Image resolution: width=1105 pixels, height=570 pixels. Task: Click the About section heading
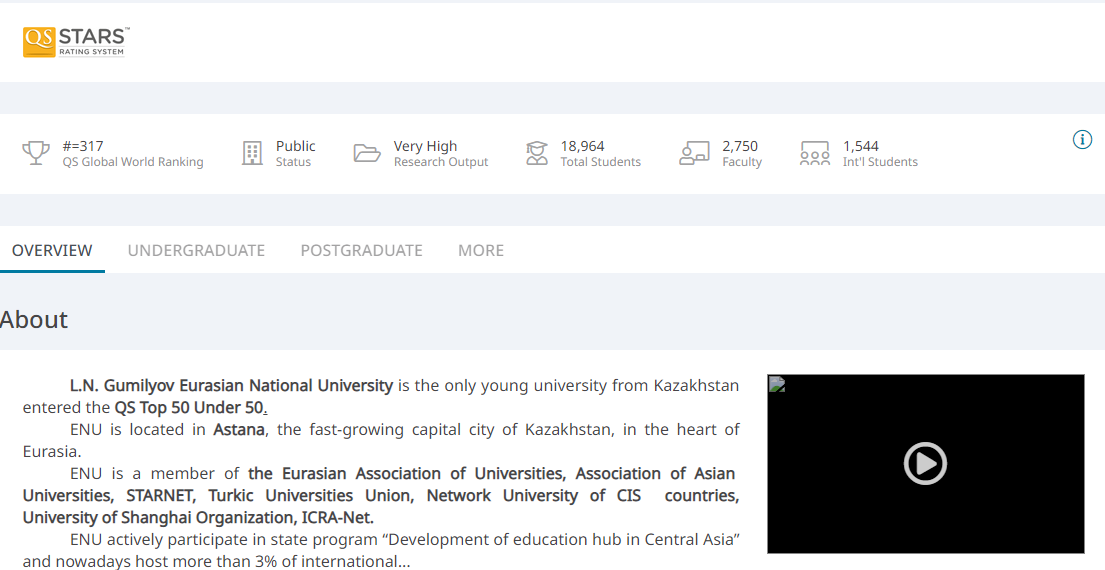(x=34, y=320)
